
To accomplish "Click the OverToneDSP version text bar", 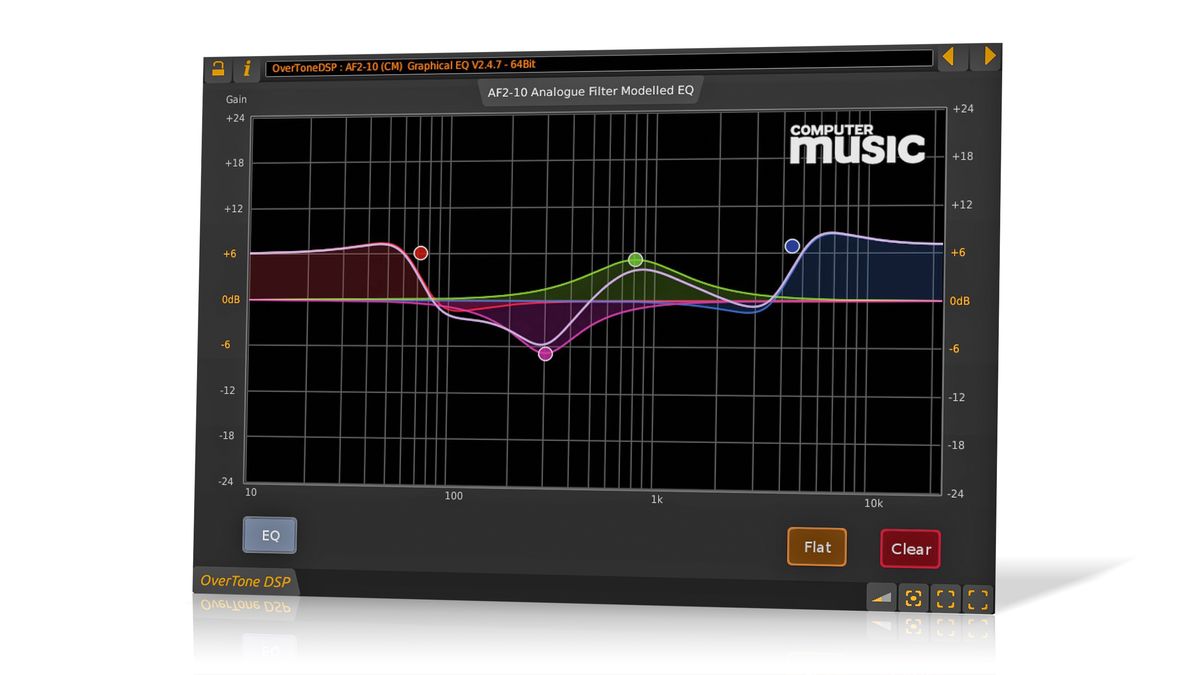I will coord(450,64).
